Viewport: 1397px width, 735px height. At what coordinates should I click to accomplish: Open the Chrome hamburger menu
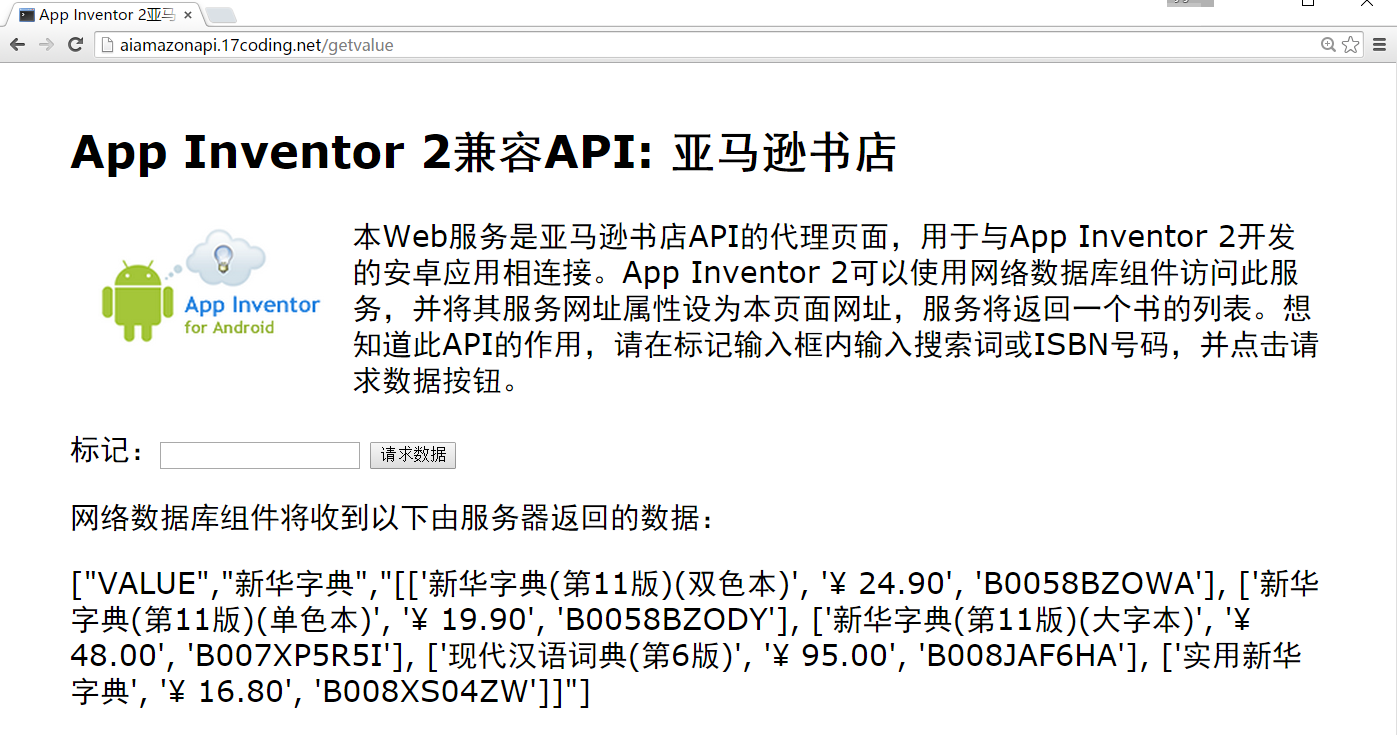pyautogui.click(x=1380, y=45)
